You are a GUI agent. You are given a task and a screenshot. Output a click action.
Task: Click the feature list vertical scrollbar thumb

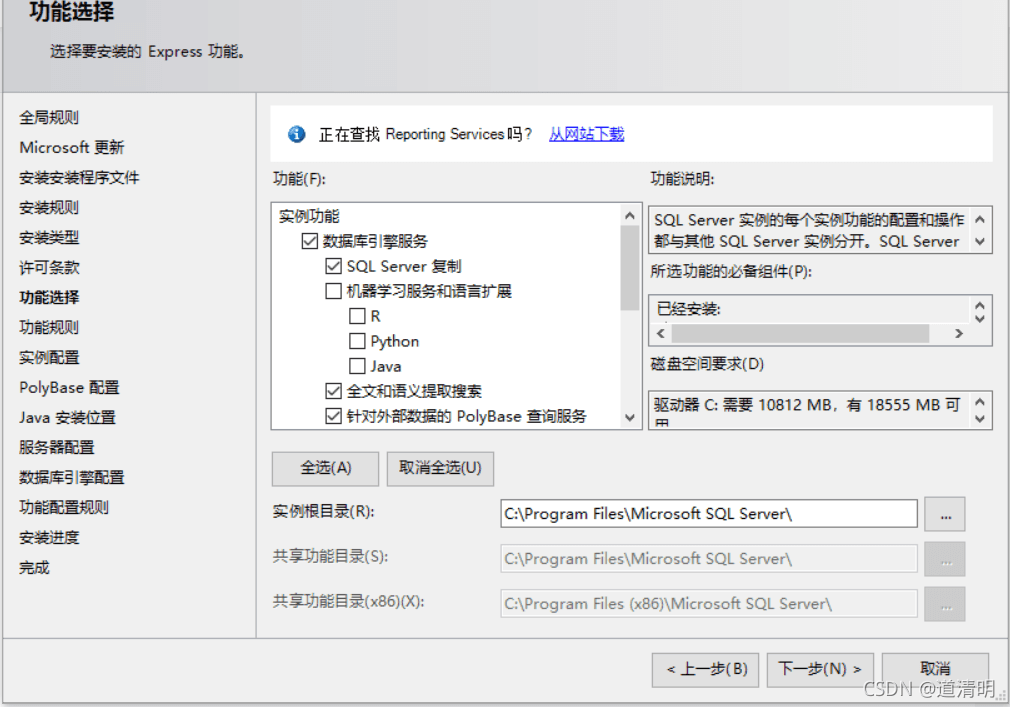[630, 267]
